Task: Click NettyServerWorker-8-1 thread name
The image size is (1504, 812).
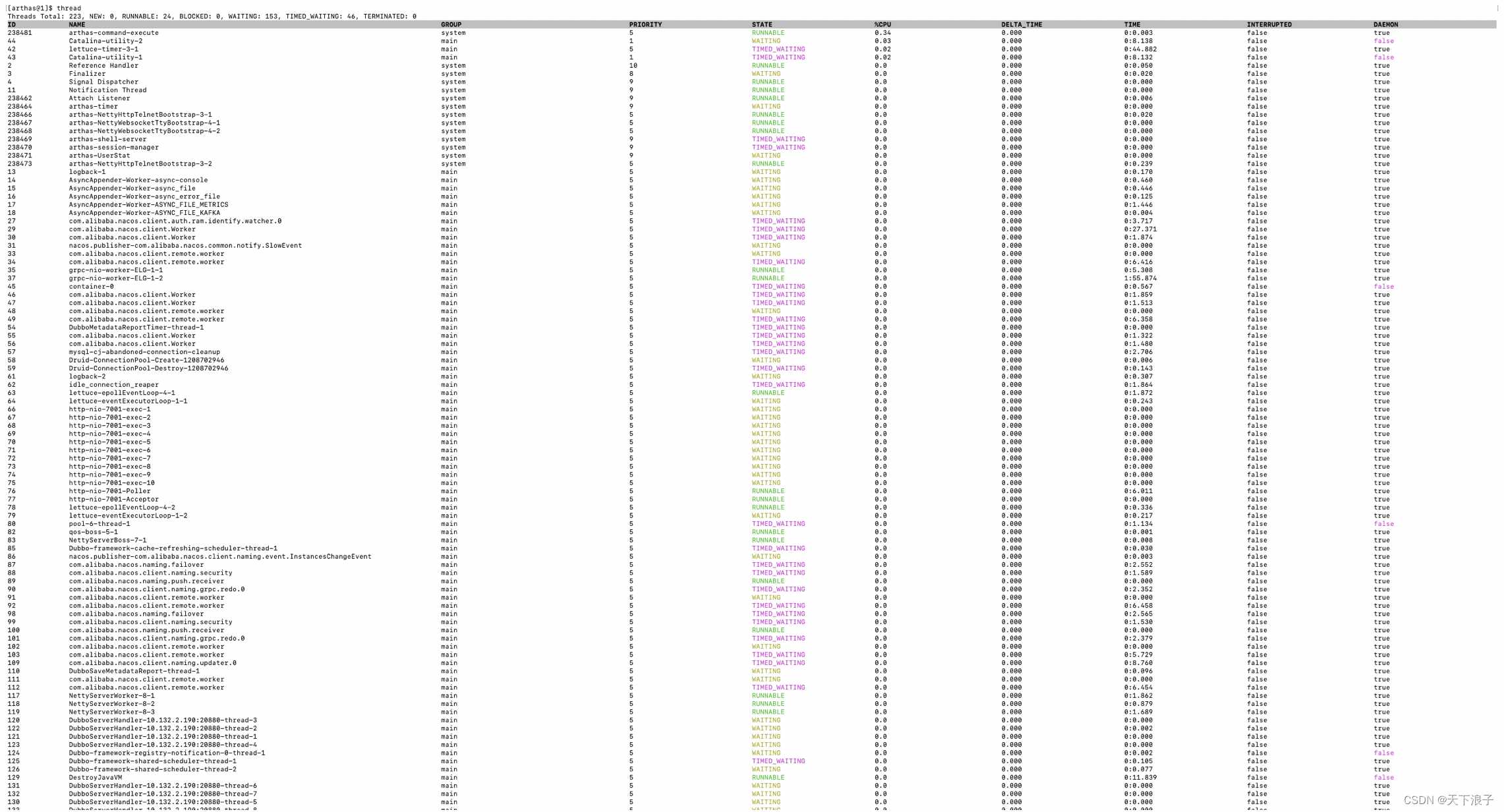Action: click(x=111, y=696)
